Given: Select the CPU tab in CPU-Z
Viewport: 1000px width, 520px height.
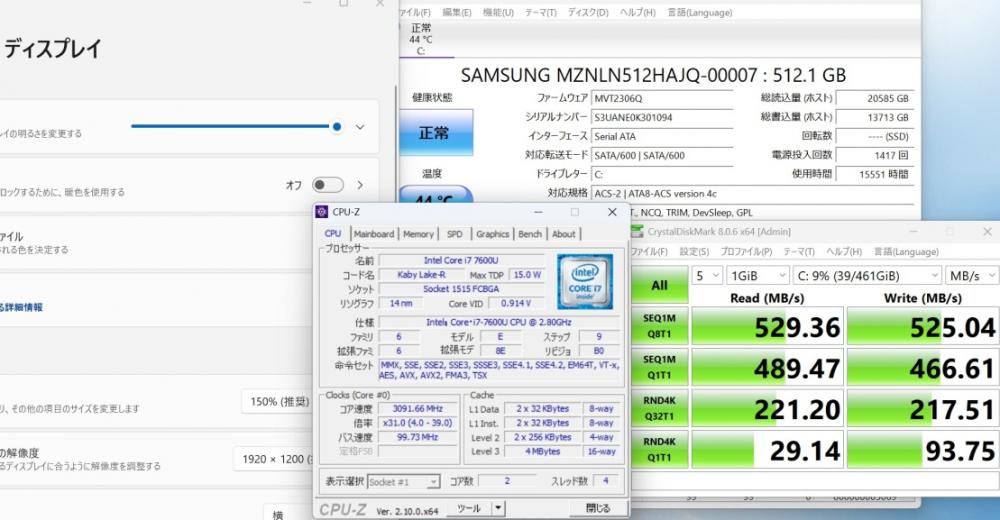Looking at the screenshot, I should point(333,234).
